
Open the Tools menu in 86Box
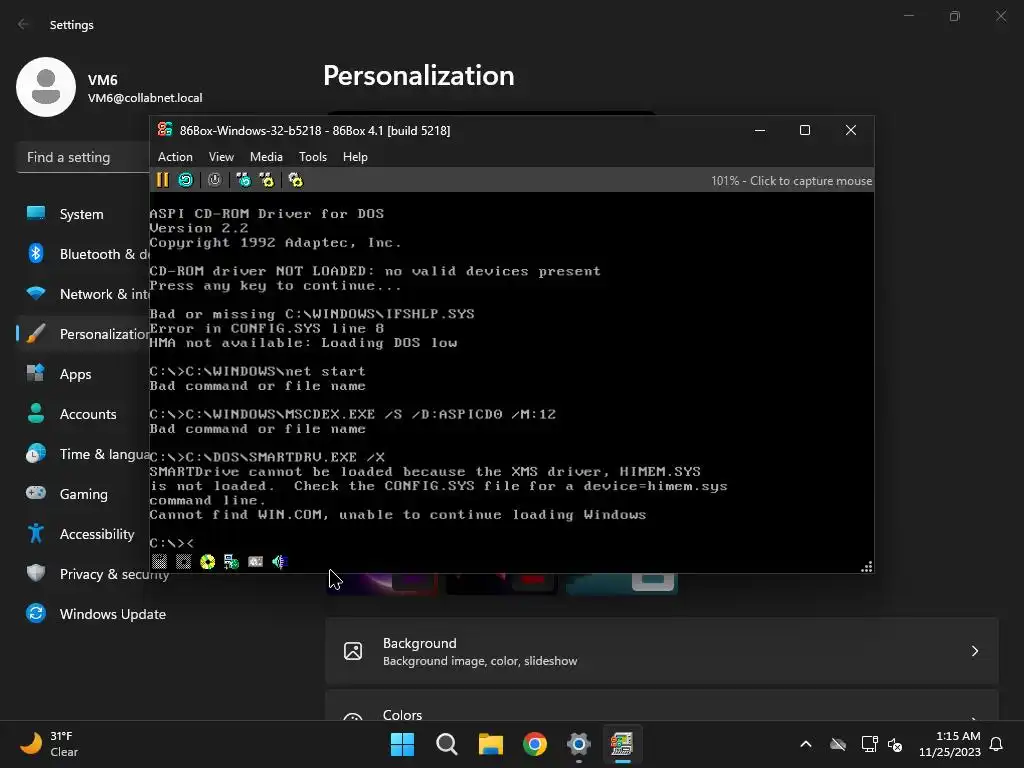tap(313, 157)
